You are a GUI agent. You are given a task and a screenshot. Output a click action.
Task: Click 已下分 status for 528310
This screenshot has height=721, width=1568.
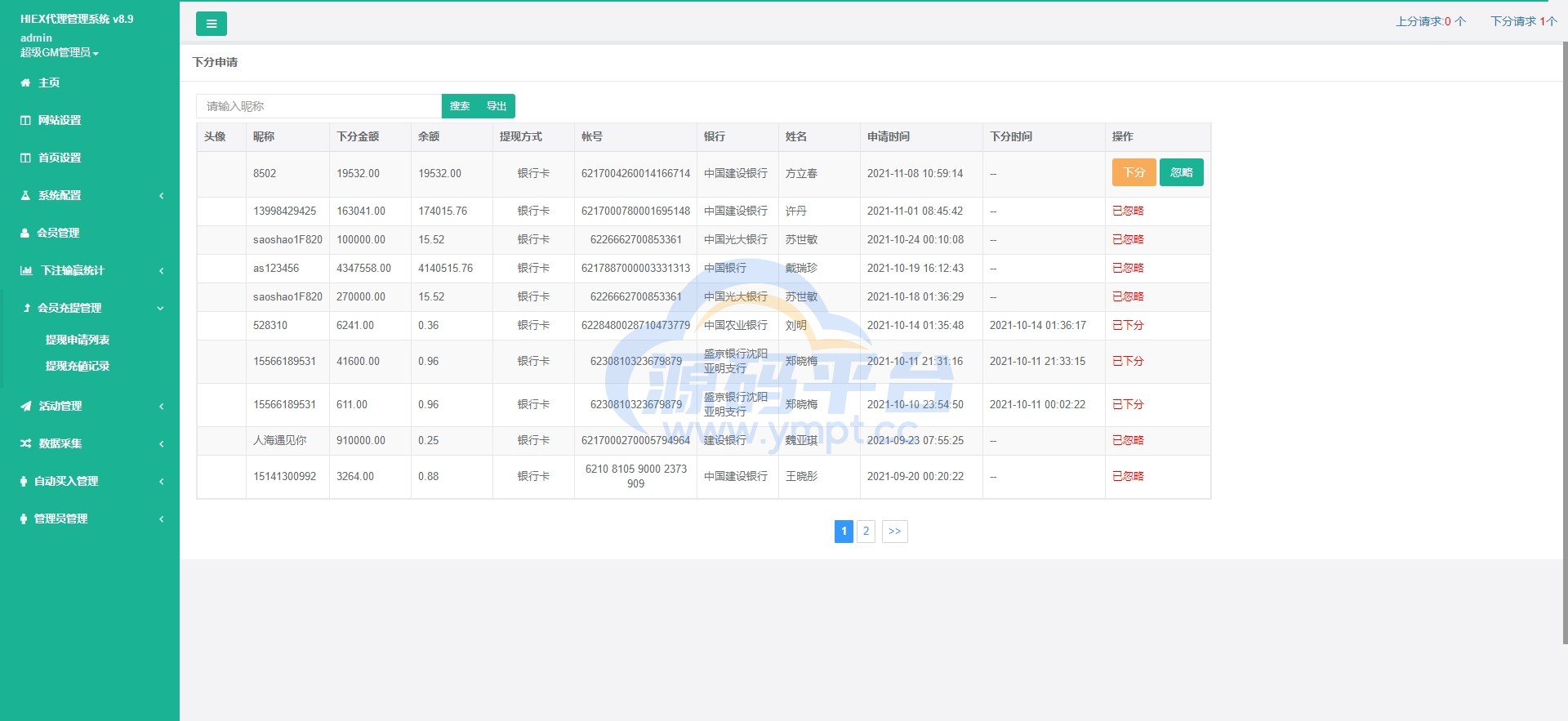coord(1128,325)
